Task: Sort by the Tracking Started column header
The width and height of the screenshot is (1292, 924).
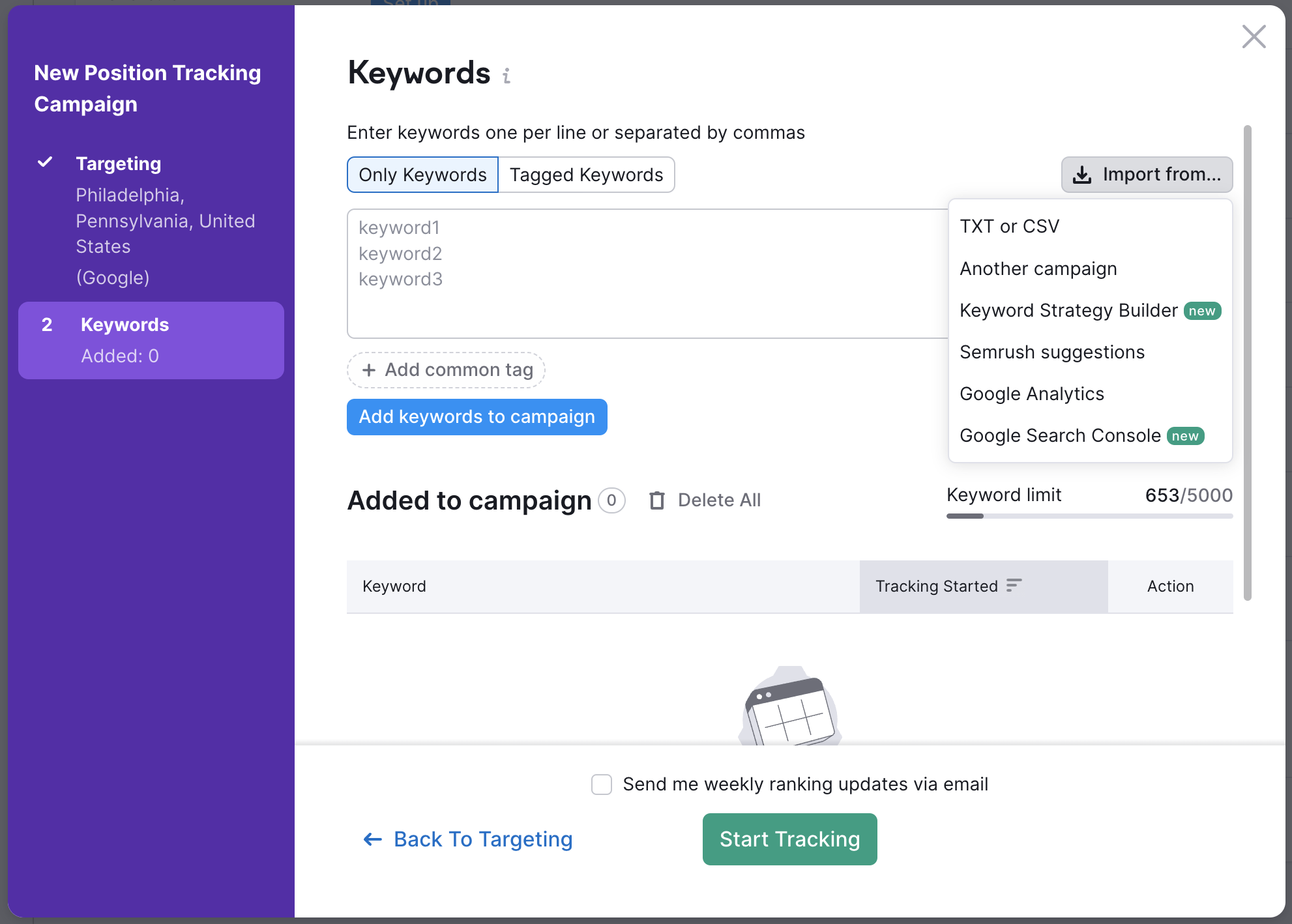Action: 984,586
